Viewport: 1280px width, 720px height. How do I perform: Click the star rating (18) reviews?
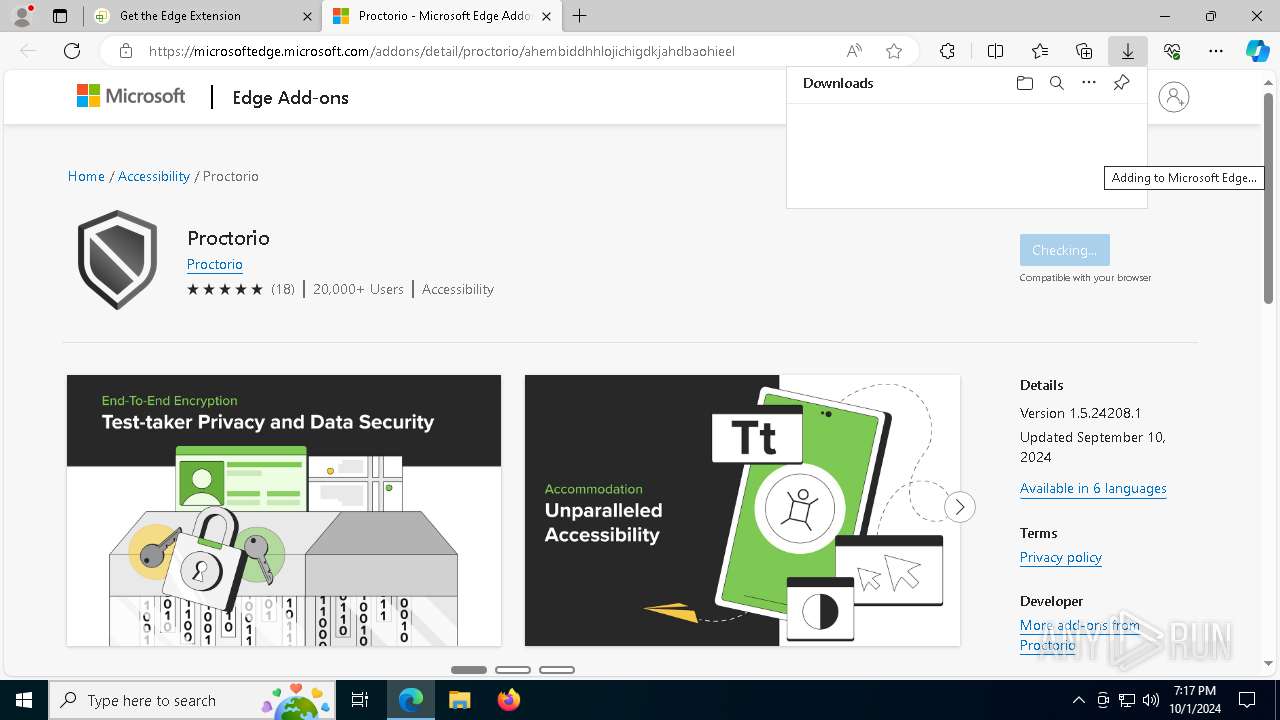coord(241,289)
